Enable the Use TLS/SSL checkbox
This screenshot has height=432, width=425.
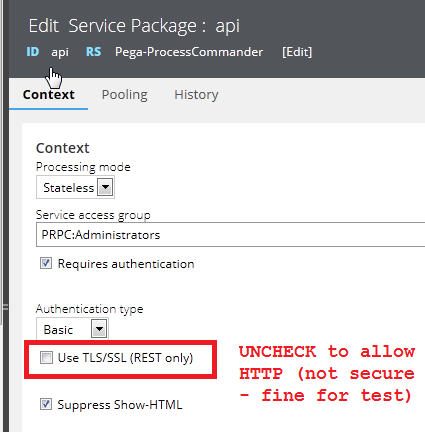click(x=46, y=358)
